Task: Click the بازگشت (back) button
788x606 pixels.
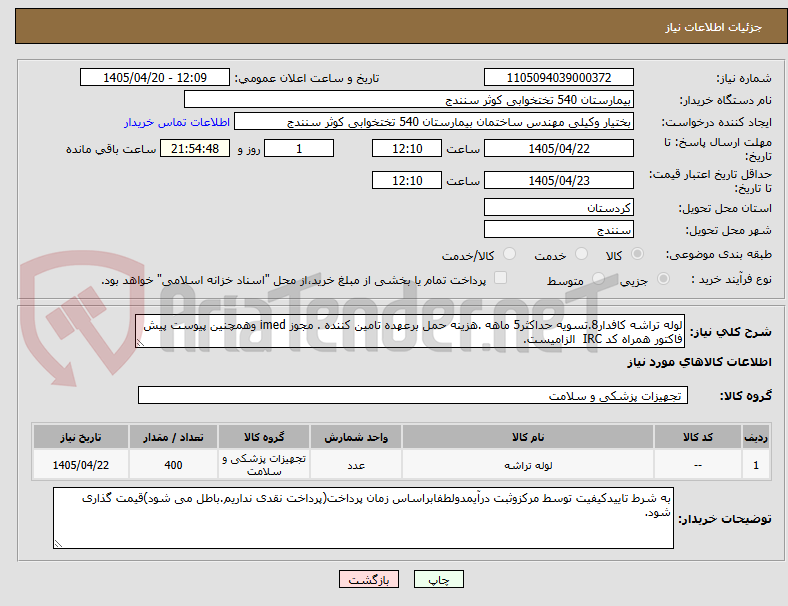Action: [368, 579]
